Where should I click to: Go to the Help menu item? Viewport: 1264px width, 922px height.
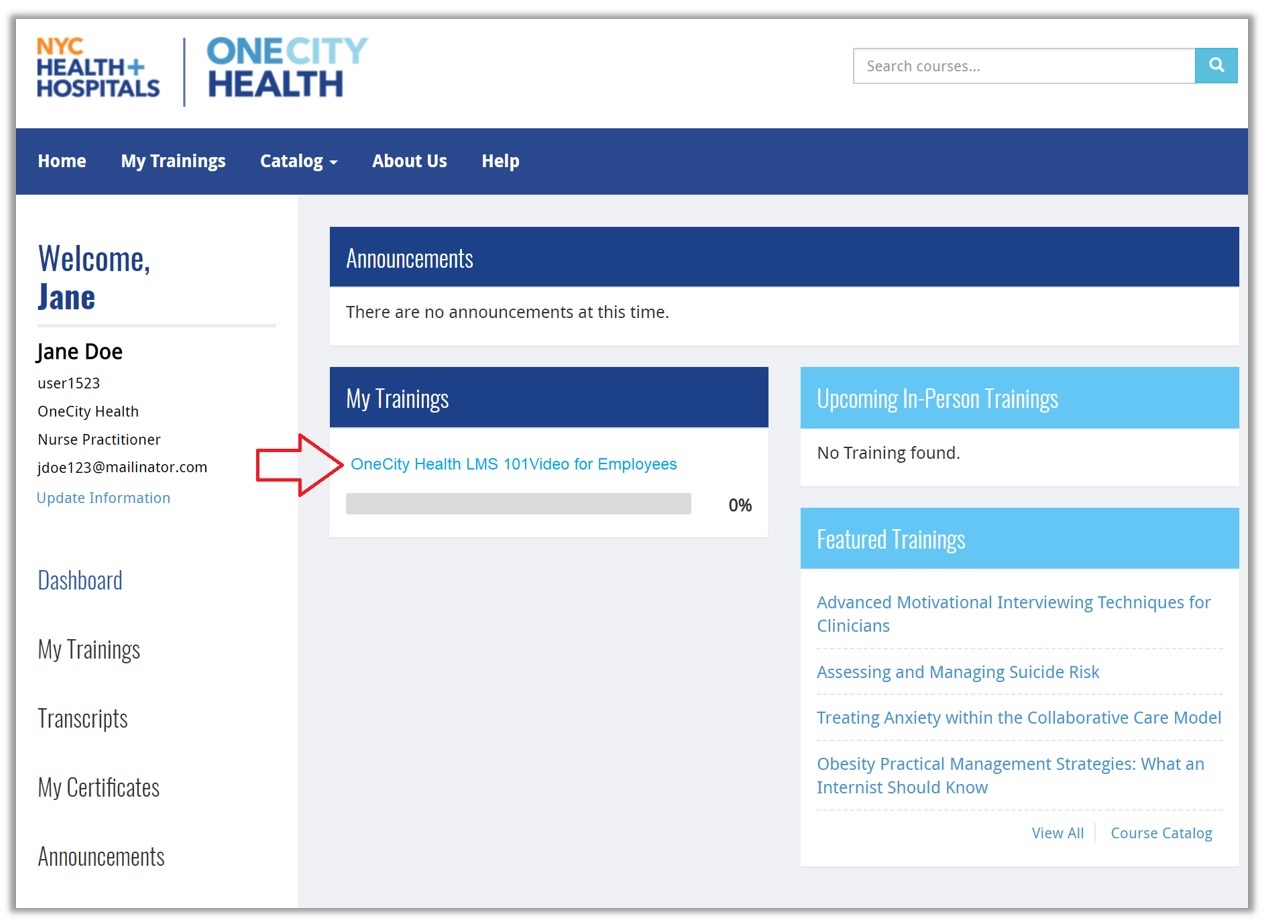[500, 161]
